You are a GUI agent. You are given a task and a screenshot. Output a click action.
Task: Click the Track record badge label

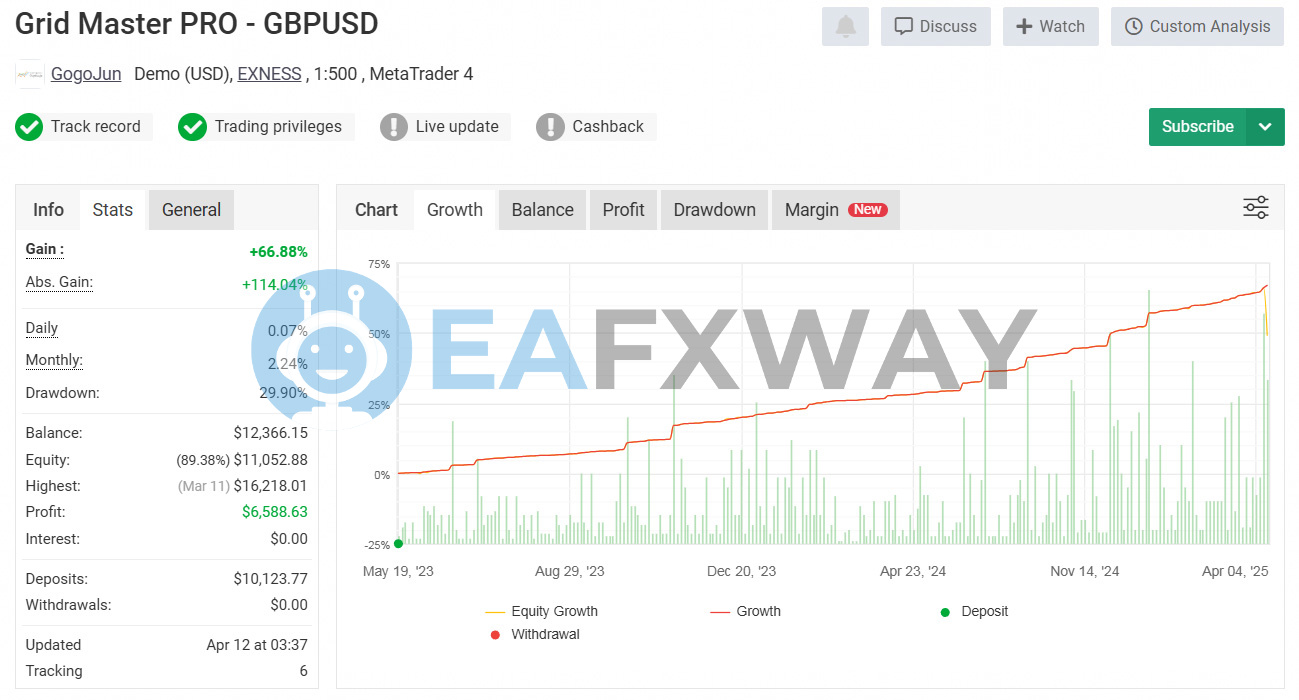pyautogui.click(x=96, y=127)
